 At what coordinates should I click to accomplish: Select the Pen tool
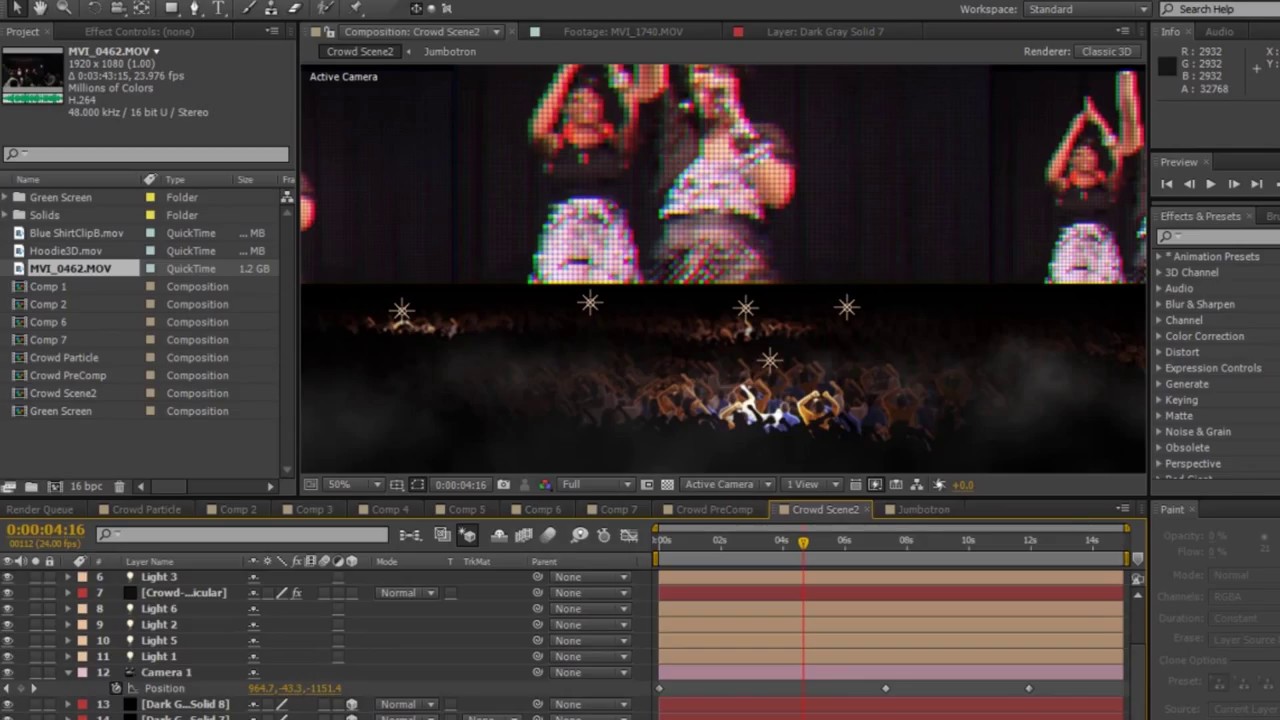(x=195, y=8)
